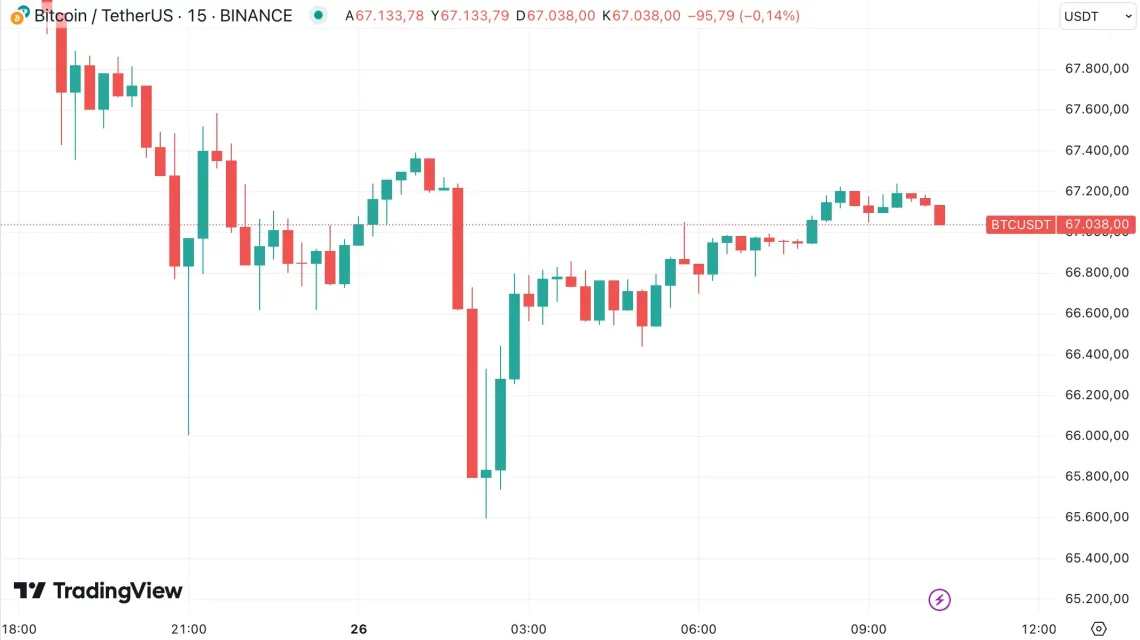
Task: Click the green market status dot
Action: coord(318,16)
